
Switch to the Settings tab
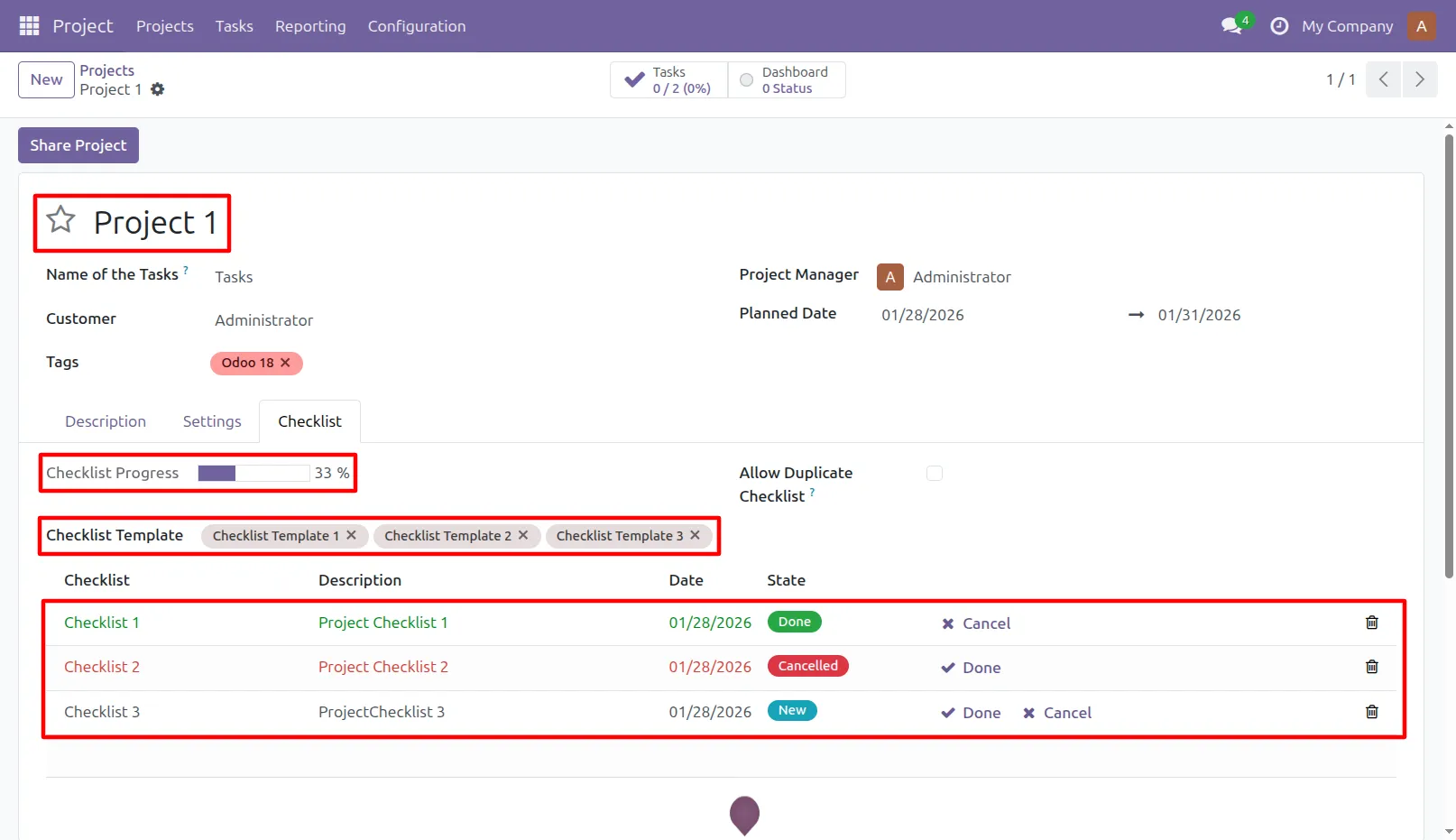point(212,421)
